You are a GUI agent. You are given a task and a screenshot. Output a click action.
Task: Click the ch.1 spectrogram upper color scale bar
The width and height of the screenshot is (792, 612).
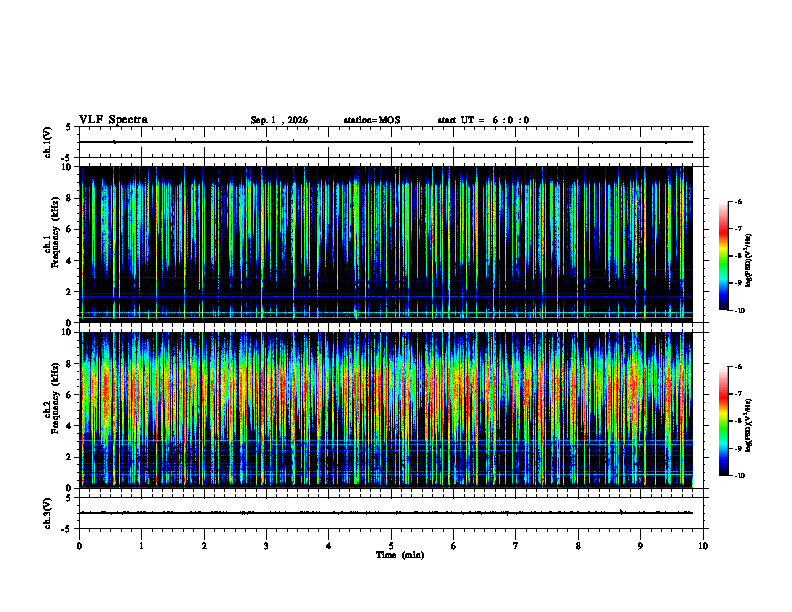click(x=723, y=256)
